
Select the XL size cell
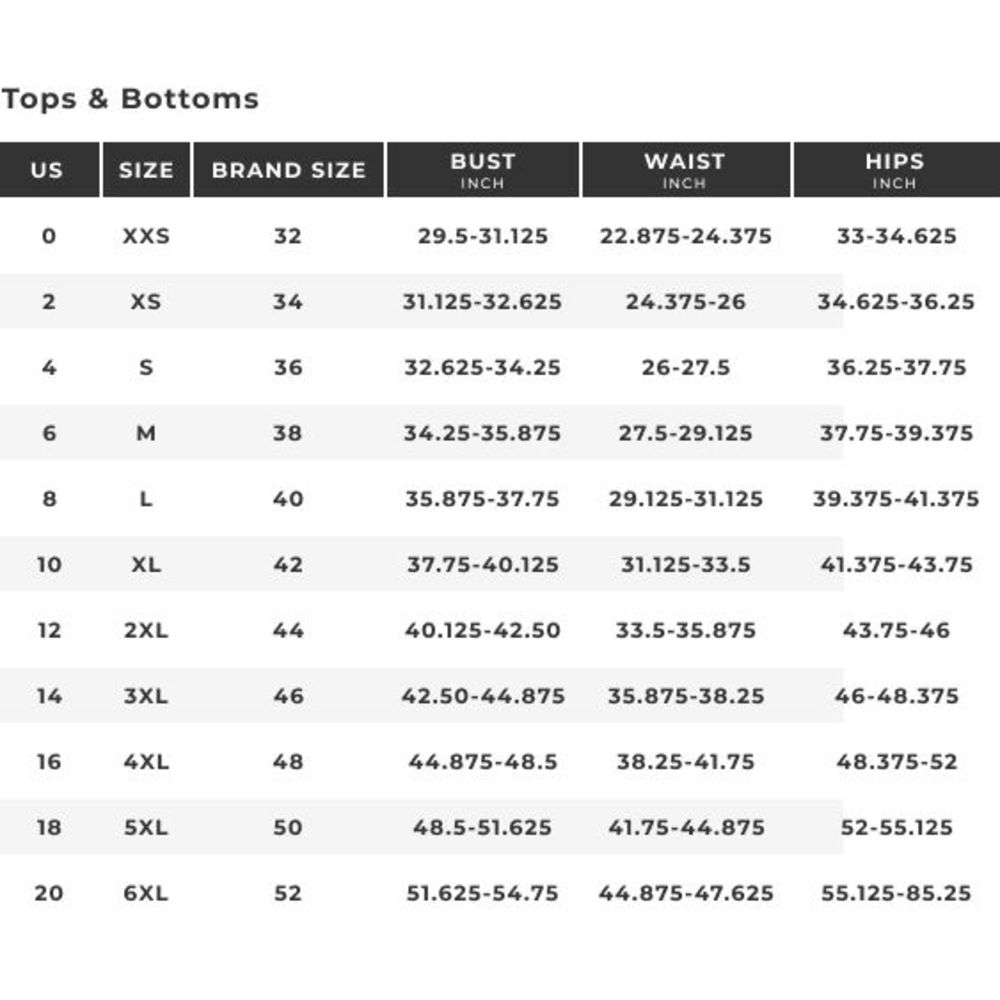click(146, 564)
